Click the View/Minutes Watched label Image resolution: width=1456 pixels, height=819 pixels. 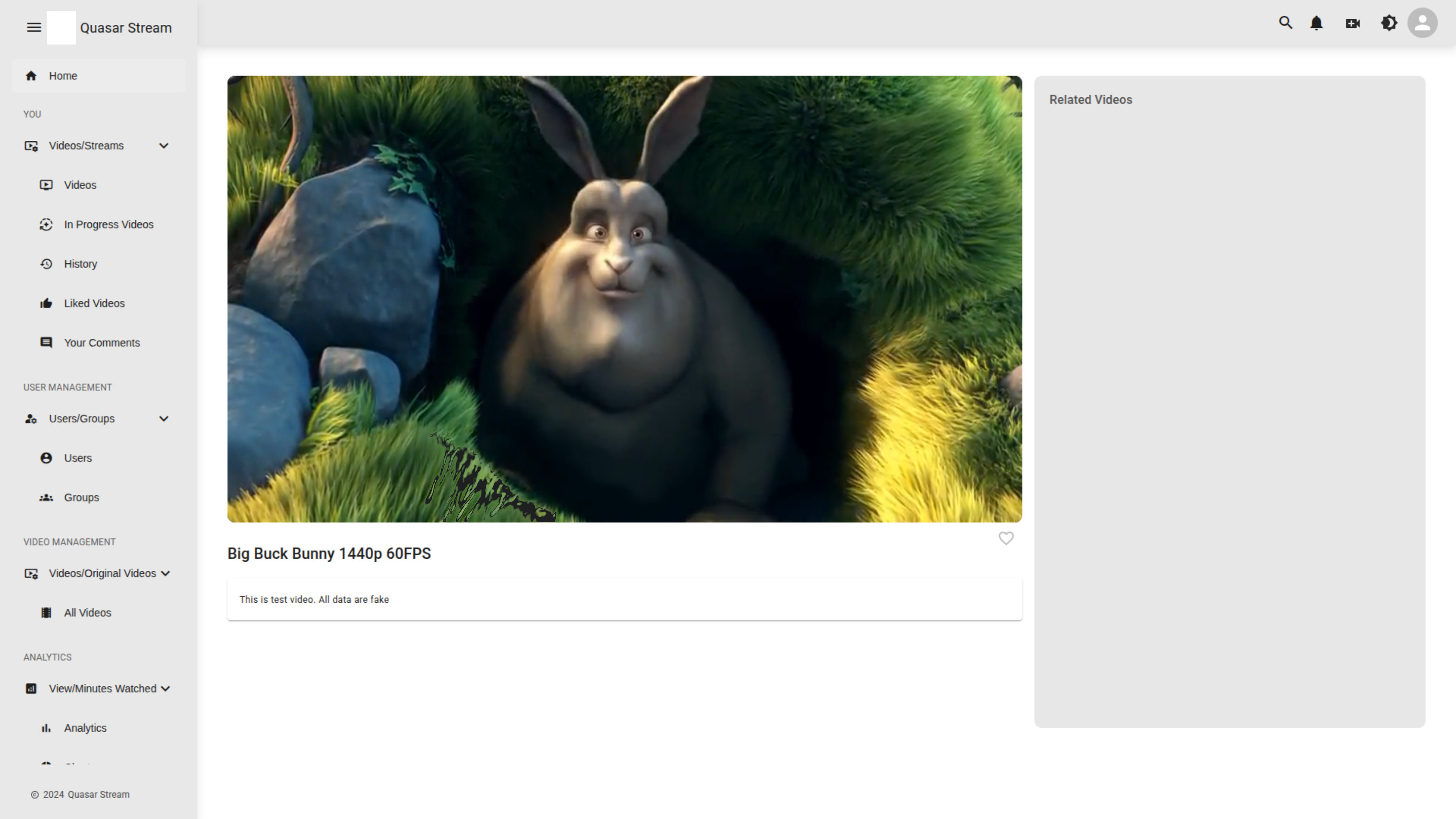coord(102,689)
